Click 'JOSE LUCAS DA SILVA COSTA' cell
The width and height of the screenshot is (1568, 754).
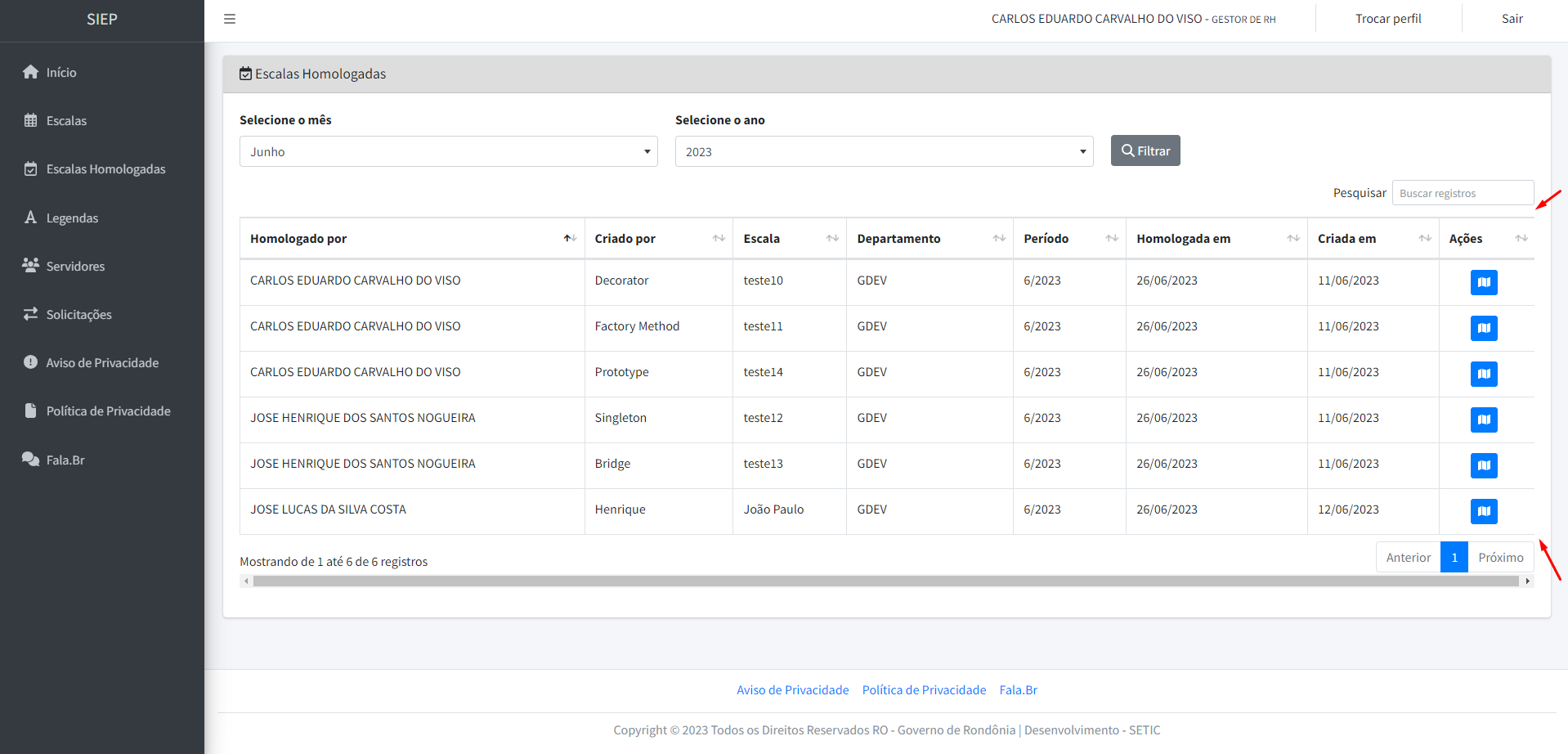[412, 511]
